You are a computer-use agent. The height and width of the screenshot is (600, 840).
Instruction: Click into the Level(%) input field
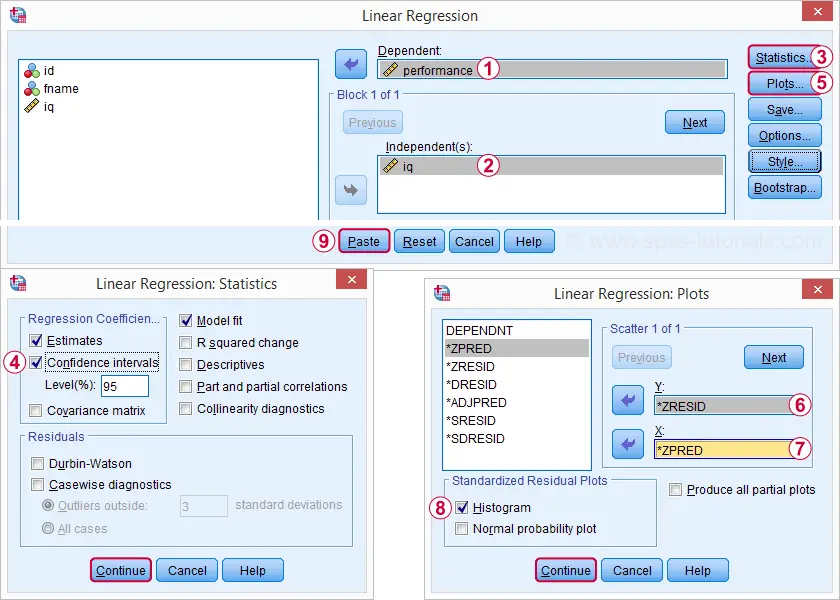pos(125,386)
